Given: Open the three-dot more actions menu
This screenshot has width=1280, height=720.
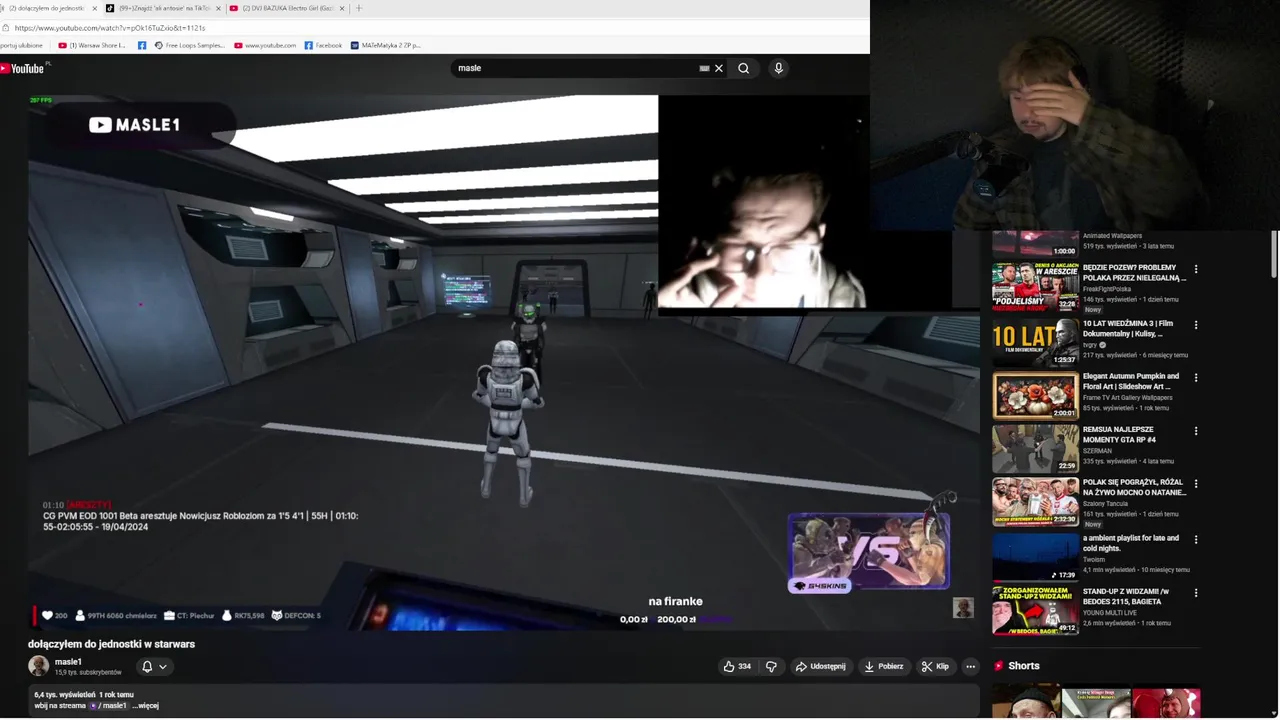Looking at the screenshot, I should click(x=970, y=666).
